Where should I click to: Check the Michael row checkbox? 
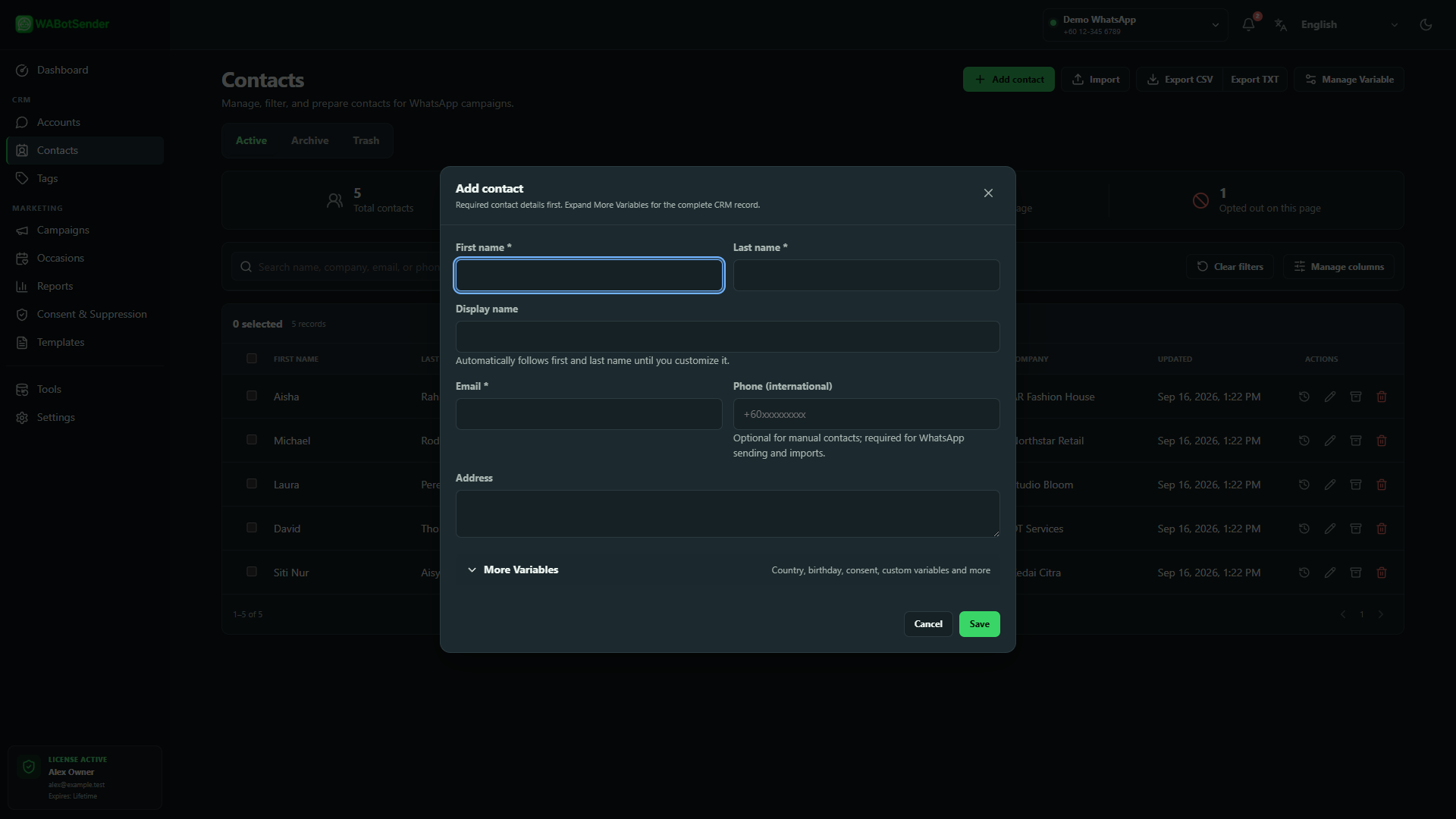pyautogui.click(x=252, y=440)
